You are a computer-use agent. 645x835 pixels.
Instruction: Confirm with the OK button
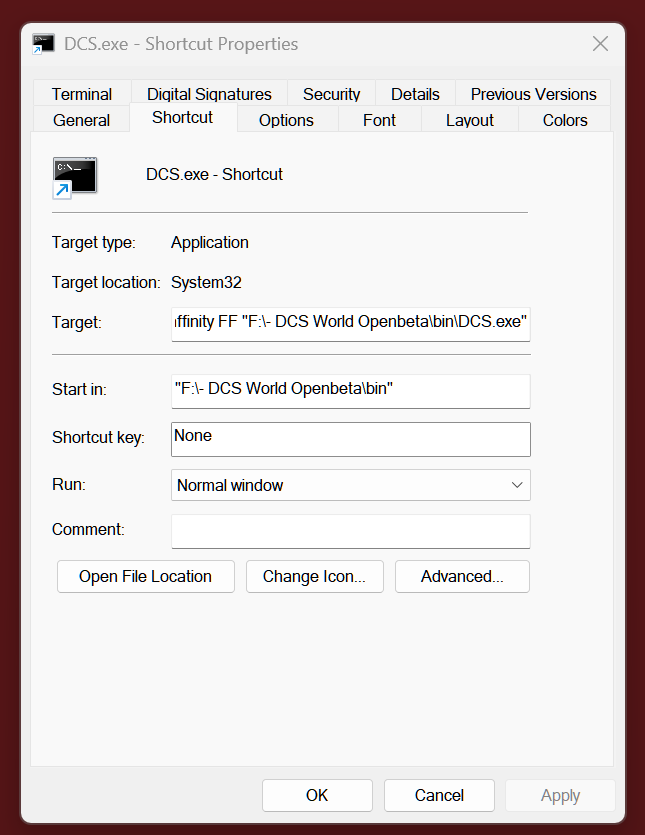[317, 795]
